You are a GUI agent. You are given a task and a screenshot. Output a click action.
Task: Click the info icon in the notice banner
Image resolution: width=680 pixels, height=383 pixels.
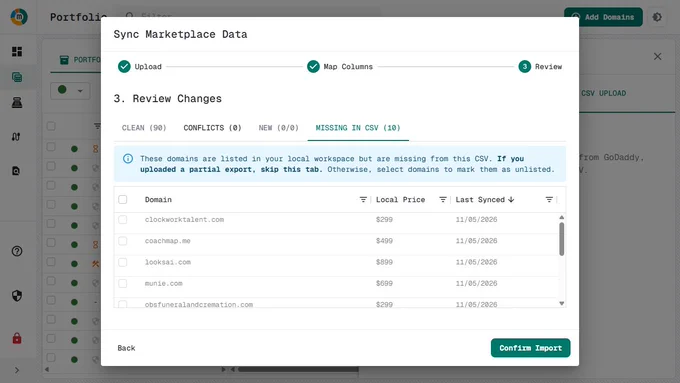pyautogui.click(x=128, y=158)
